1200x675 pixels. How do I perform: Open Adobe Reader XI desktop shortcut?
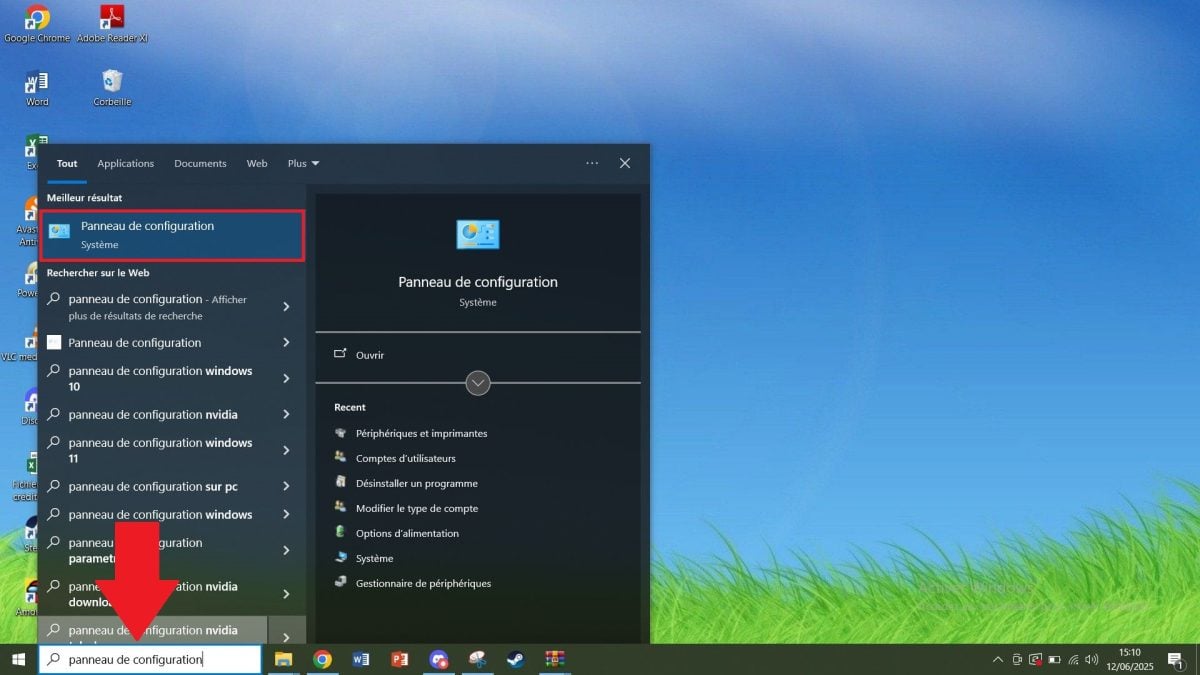[x=112, y=22]
